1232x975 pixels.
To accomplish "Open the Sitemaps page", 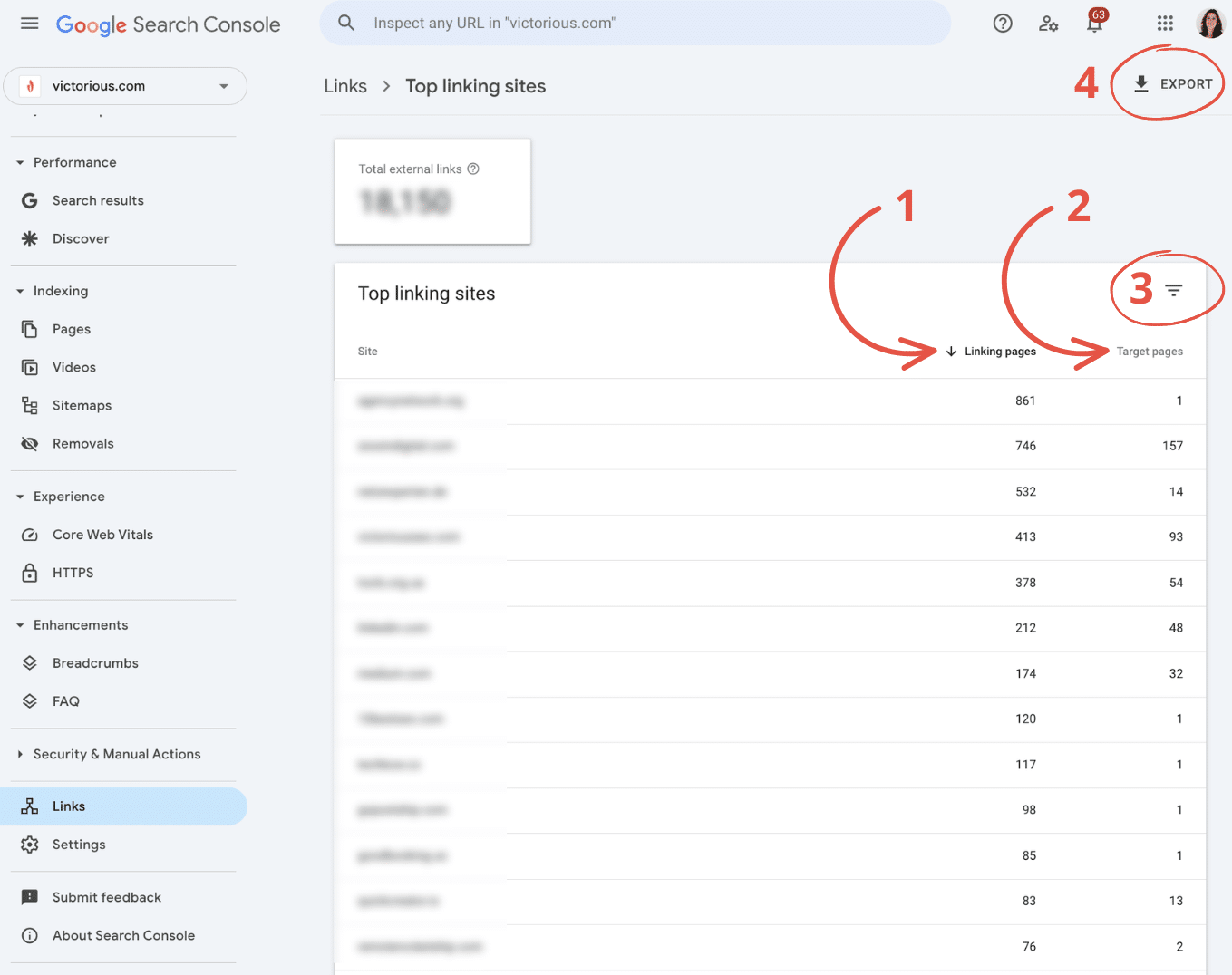I will tap(82, 405).
